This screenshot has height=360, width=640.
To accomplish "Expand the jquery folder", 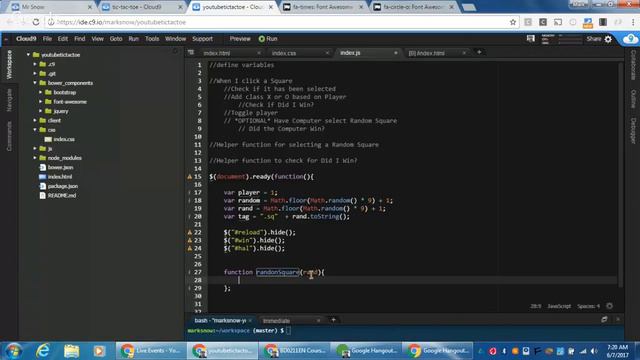I will click(x=40, y=111).
